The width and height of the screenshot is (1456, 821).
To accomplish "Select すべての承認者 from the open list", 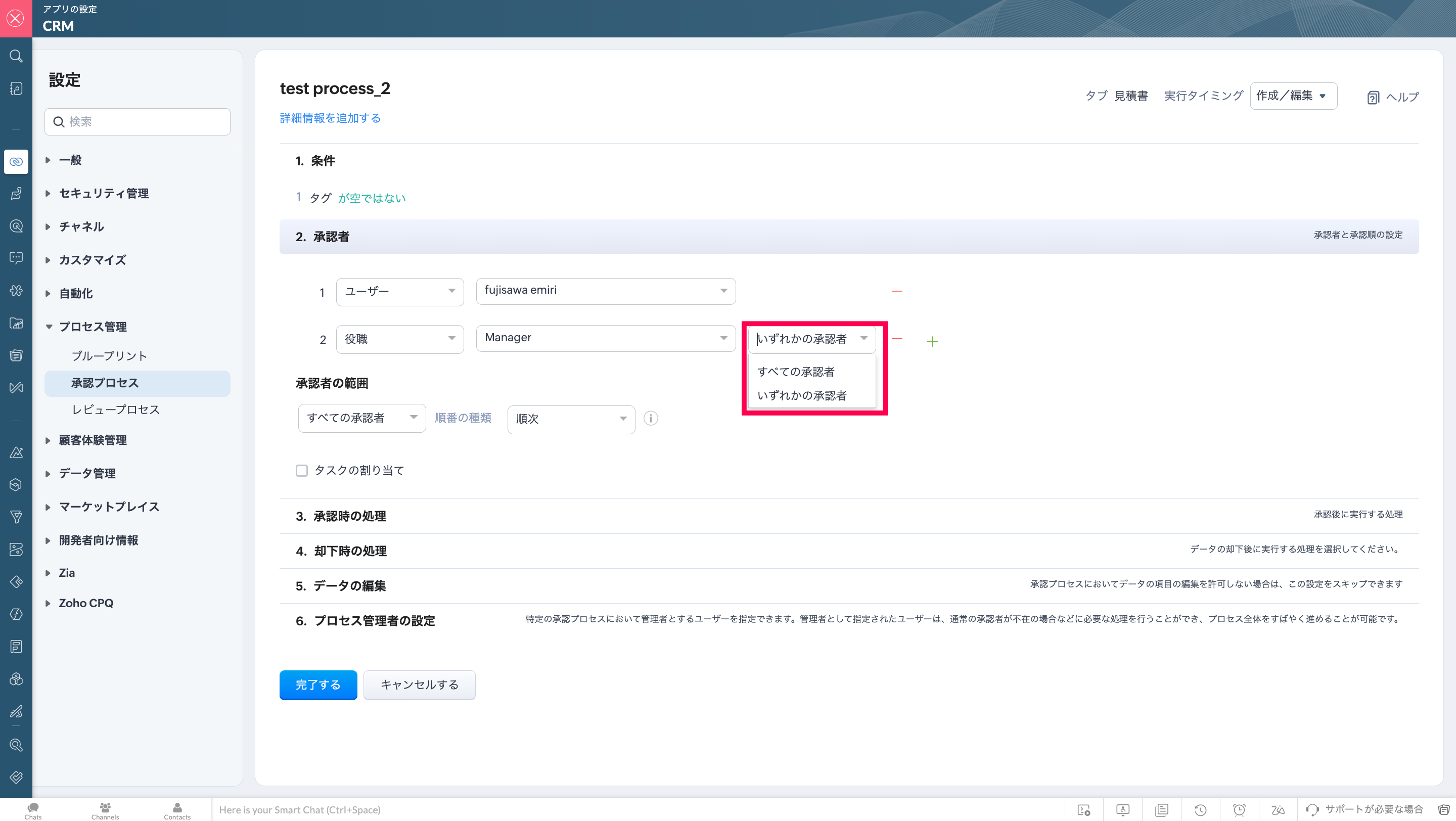I will pyautogui.click(x=795, y=372).
